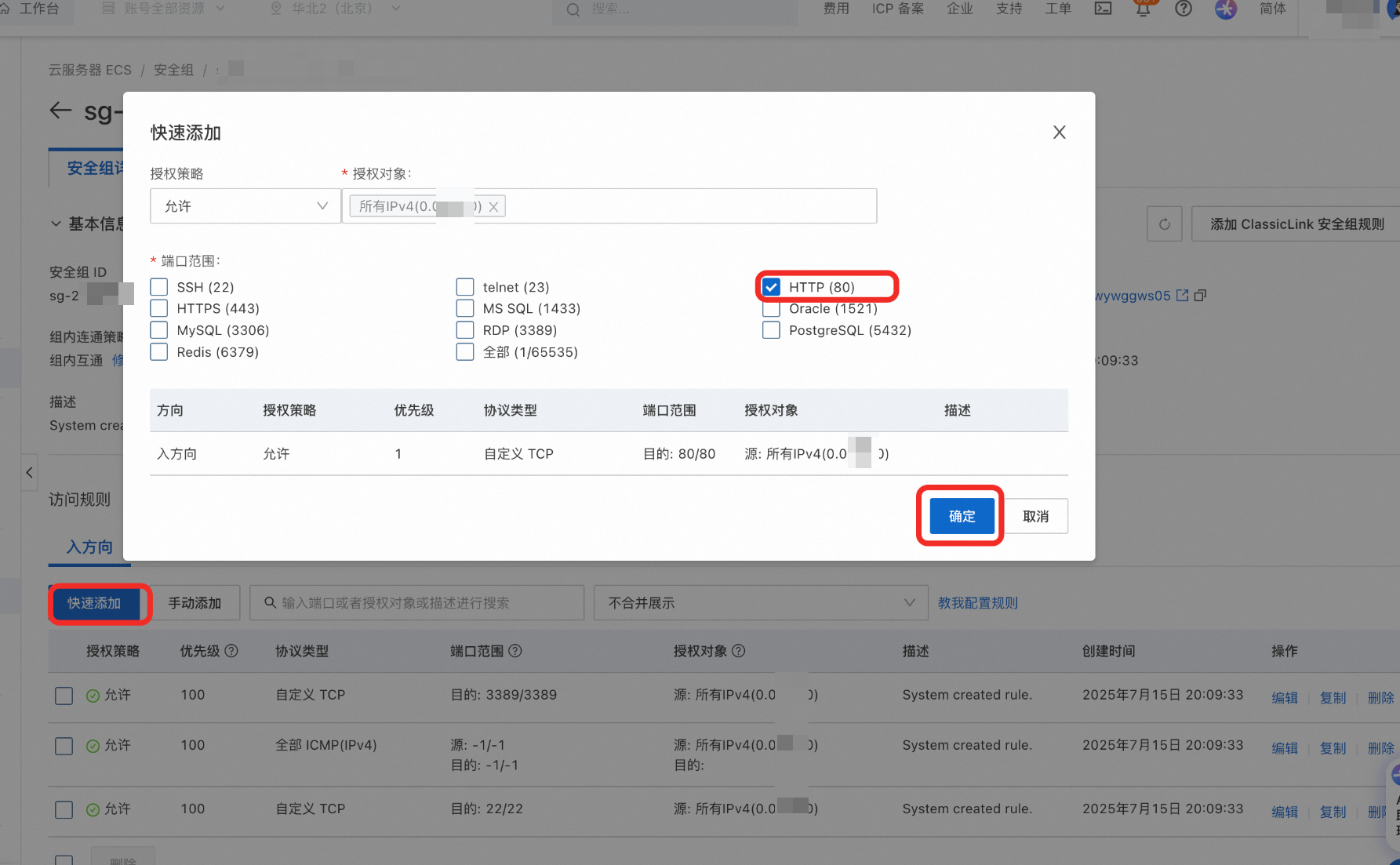Open the help question mark icon

[x=1184, y=9]
